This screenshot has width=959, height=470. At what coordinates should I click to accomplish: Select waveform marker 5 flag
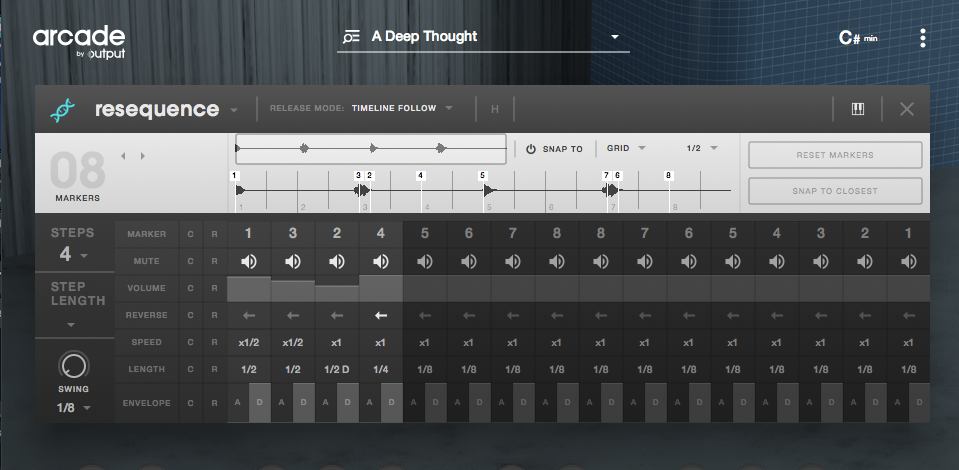click(483, 176)
